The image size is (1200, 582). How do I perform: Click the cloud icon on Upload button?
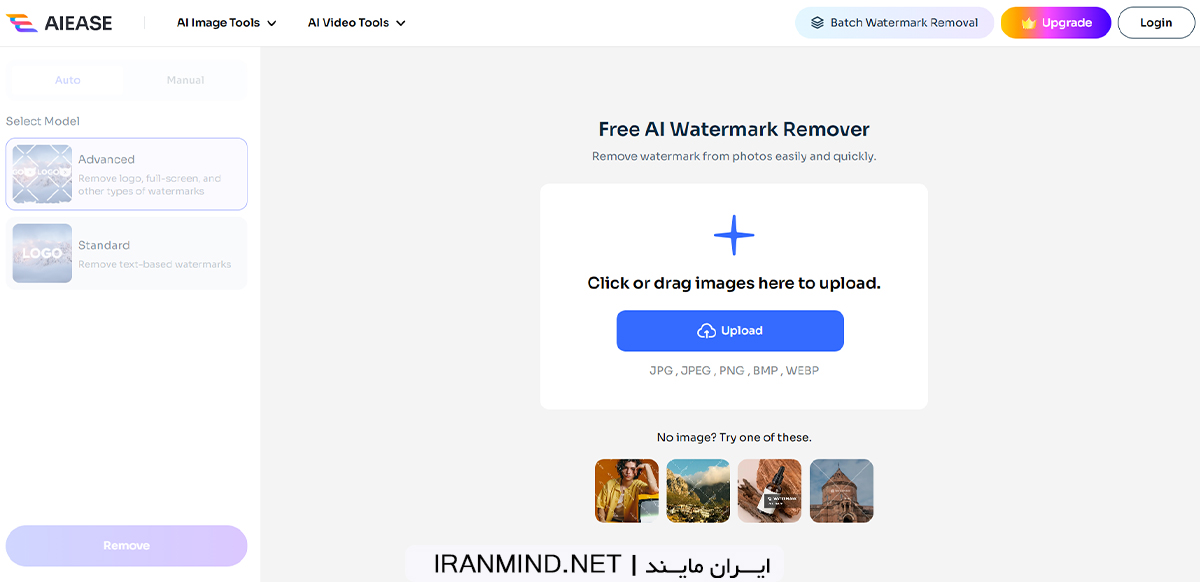click(x=706, y=331)
